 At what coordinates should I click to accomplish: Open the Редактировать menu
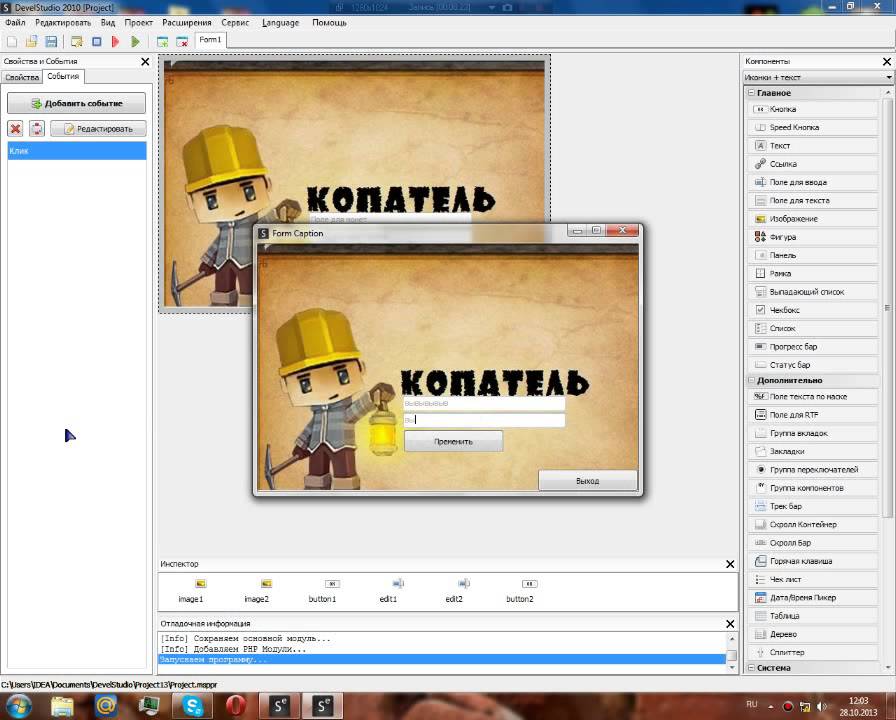point(63,23)
